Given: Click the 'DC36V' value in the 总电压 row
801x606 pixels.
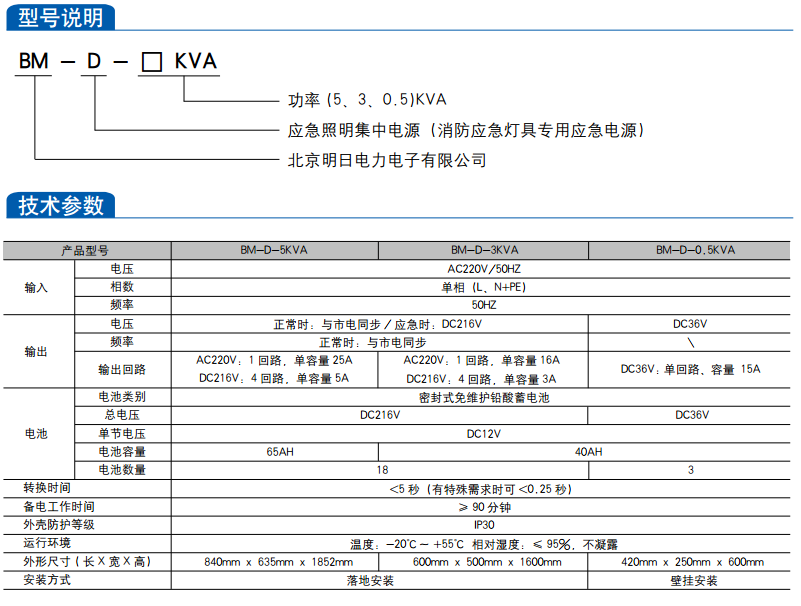Looking at the screenshot, I should point(692,415).
